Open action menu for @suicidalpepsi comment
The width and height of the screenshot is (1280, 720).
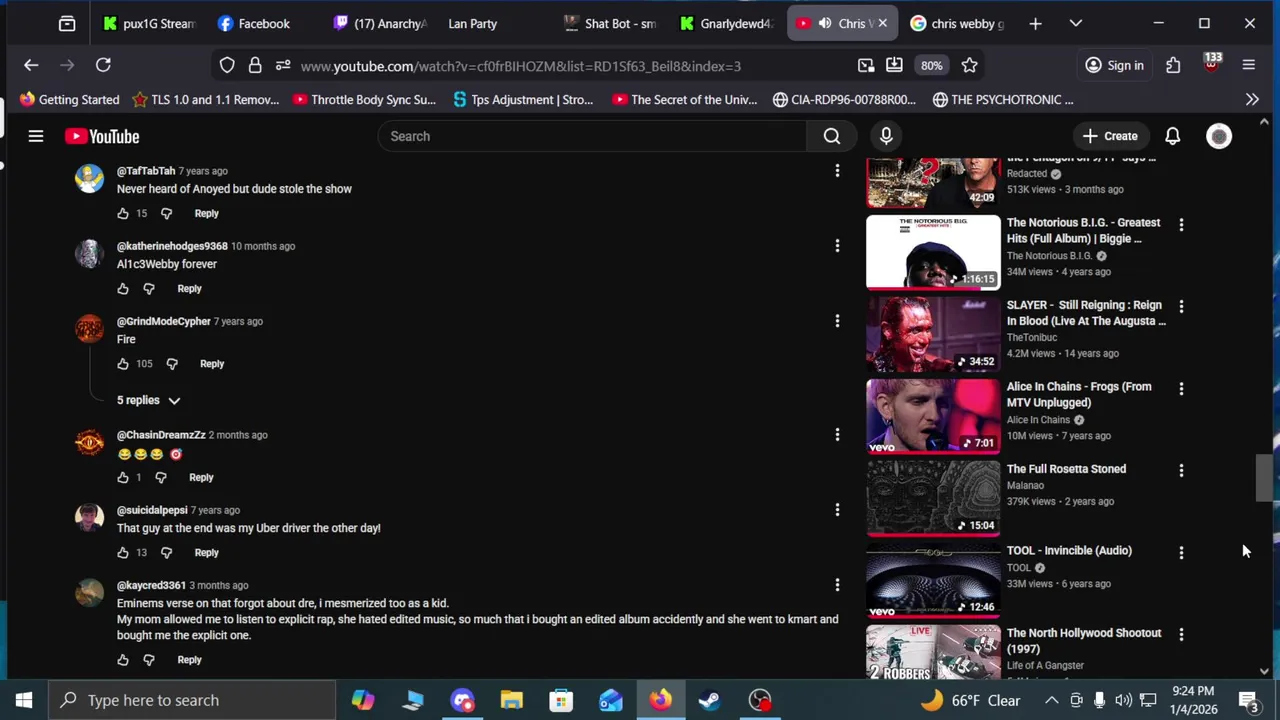(837, 510)
